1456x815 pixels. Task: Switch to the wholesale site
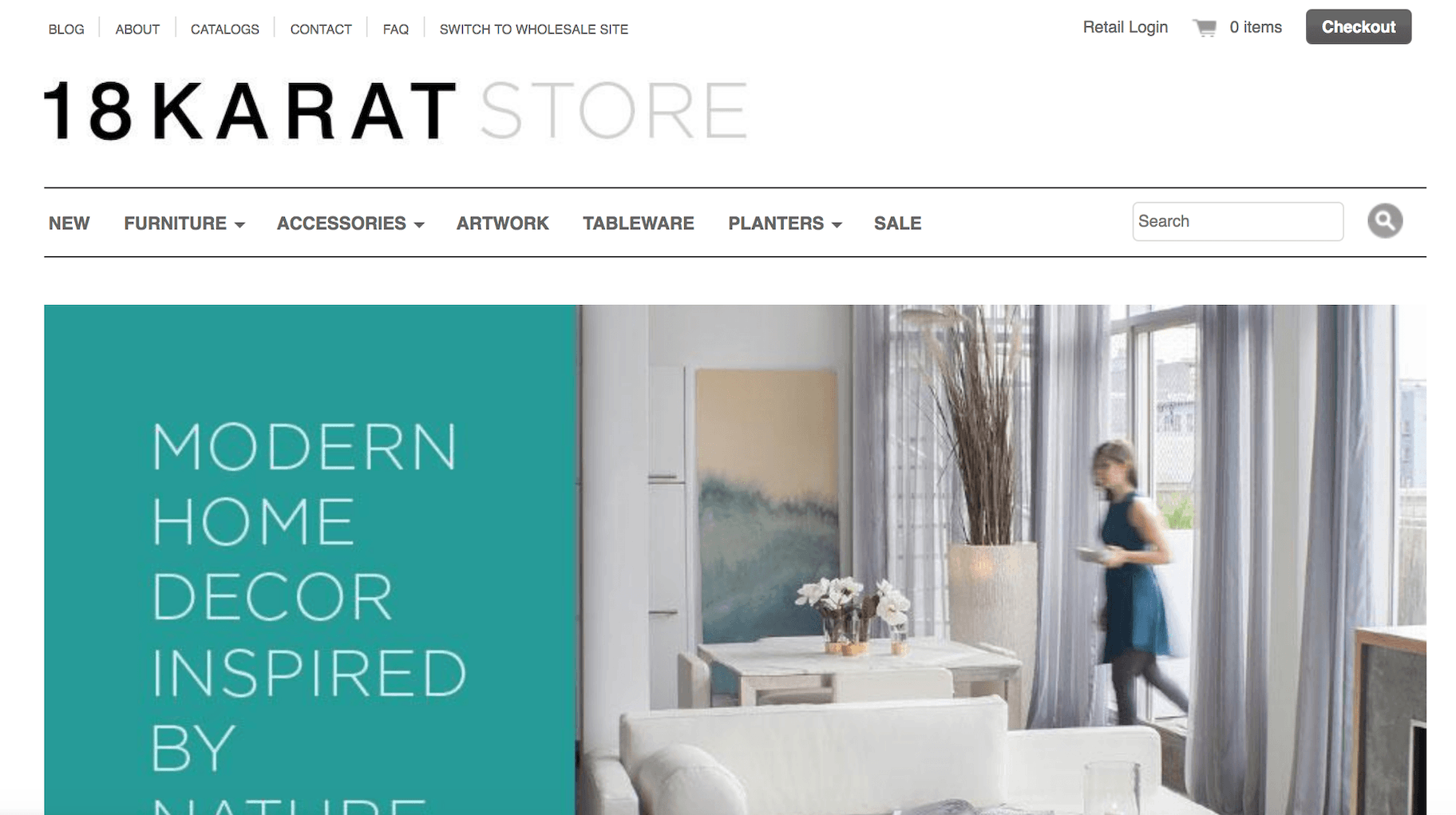pyautogui.click(x=534, y=30)
